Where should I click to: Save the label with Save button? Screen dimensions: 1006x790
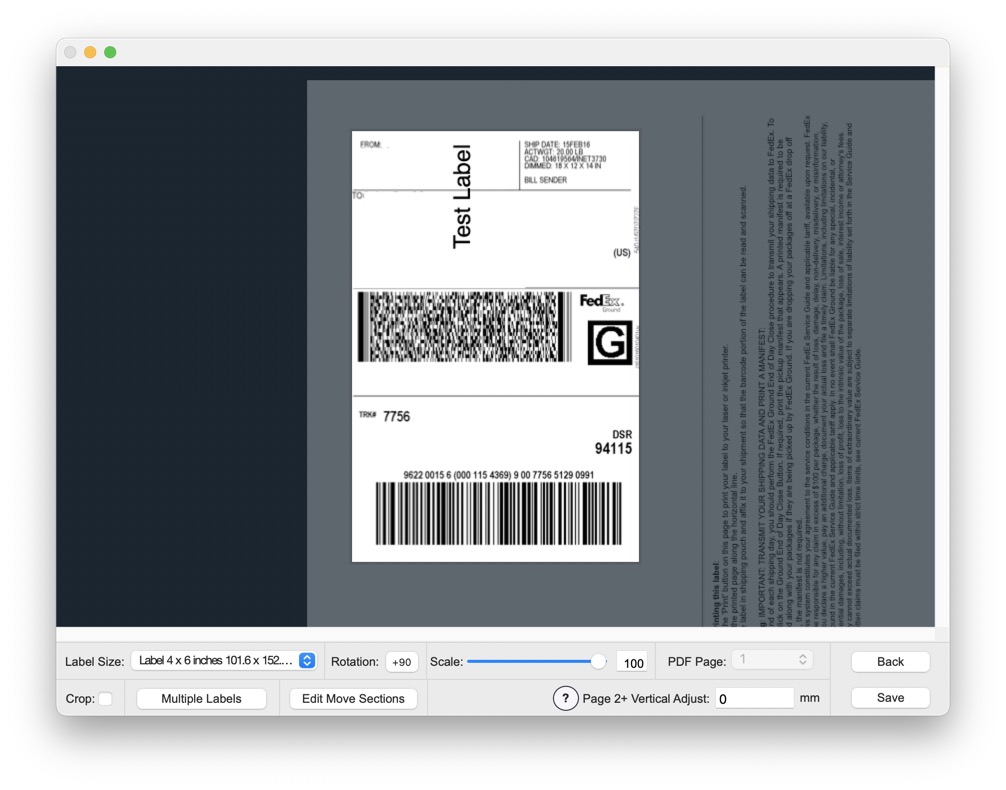click(890, 698)
